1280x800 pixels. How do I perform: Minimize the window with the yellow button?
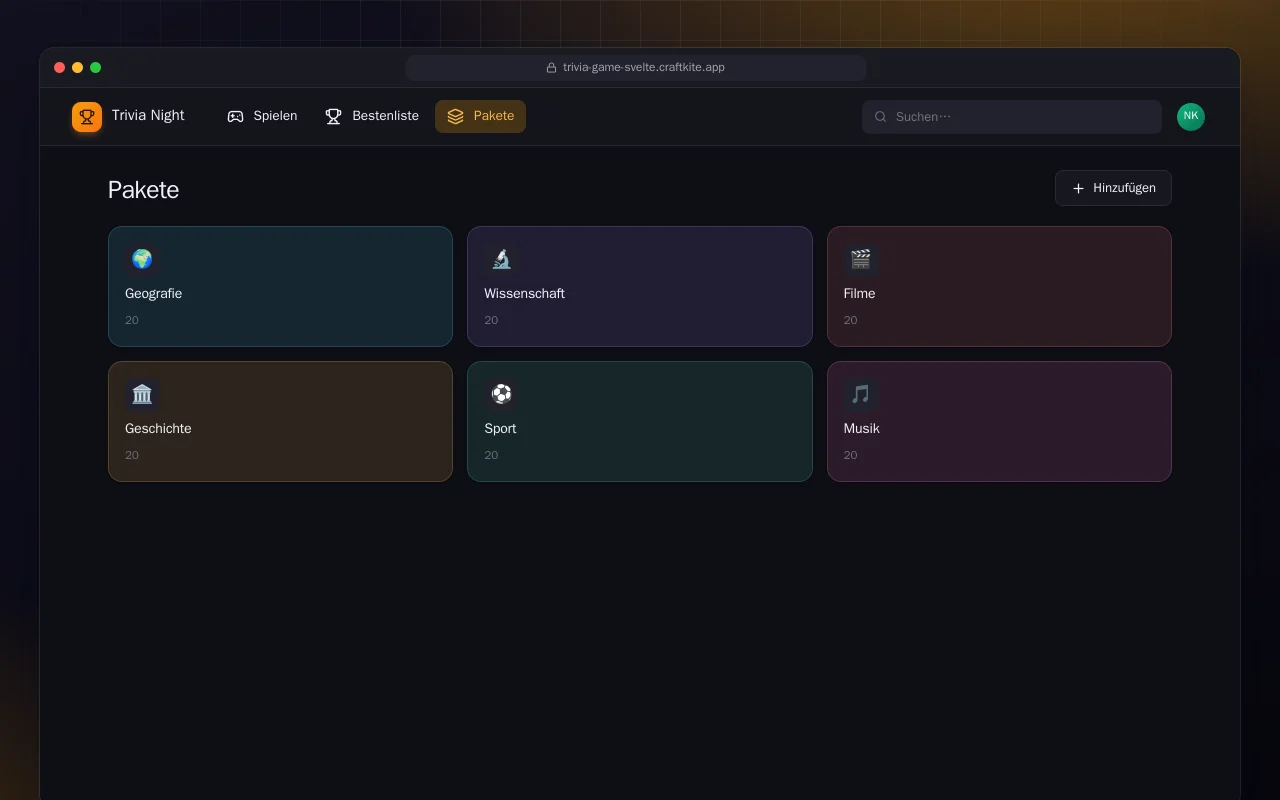pyautogui.click(x=77, y=68)
